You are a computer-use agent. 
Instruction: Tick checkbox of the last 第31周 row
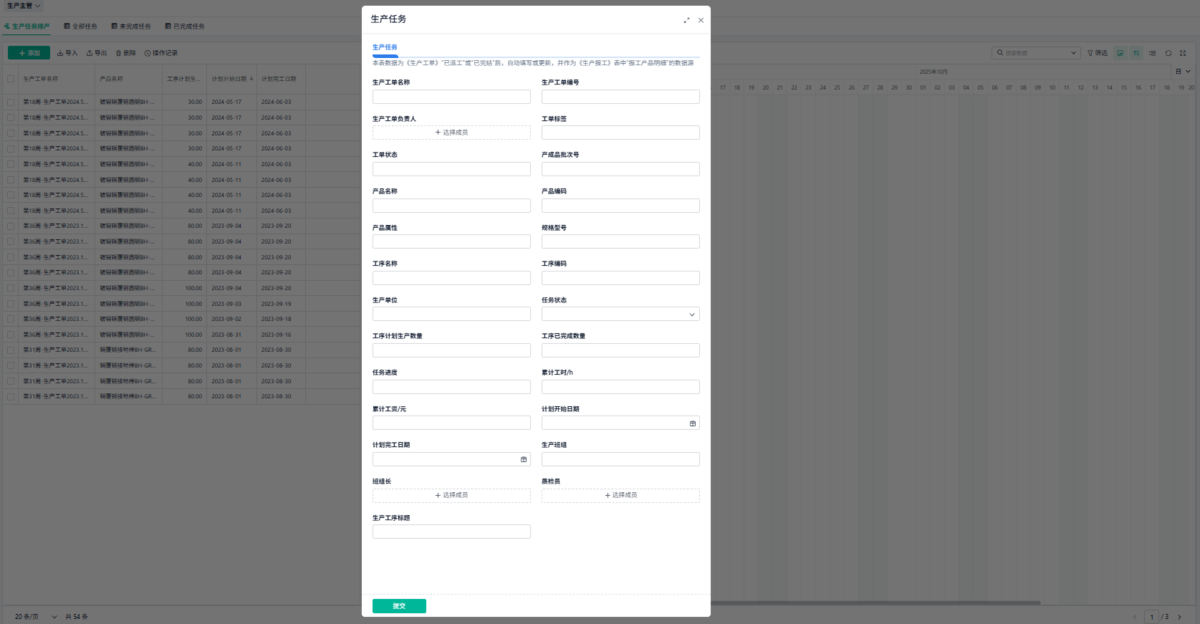[x=11, y=396]
